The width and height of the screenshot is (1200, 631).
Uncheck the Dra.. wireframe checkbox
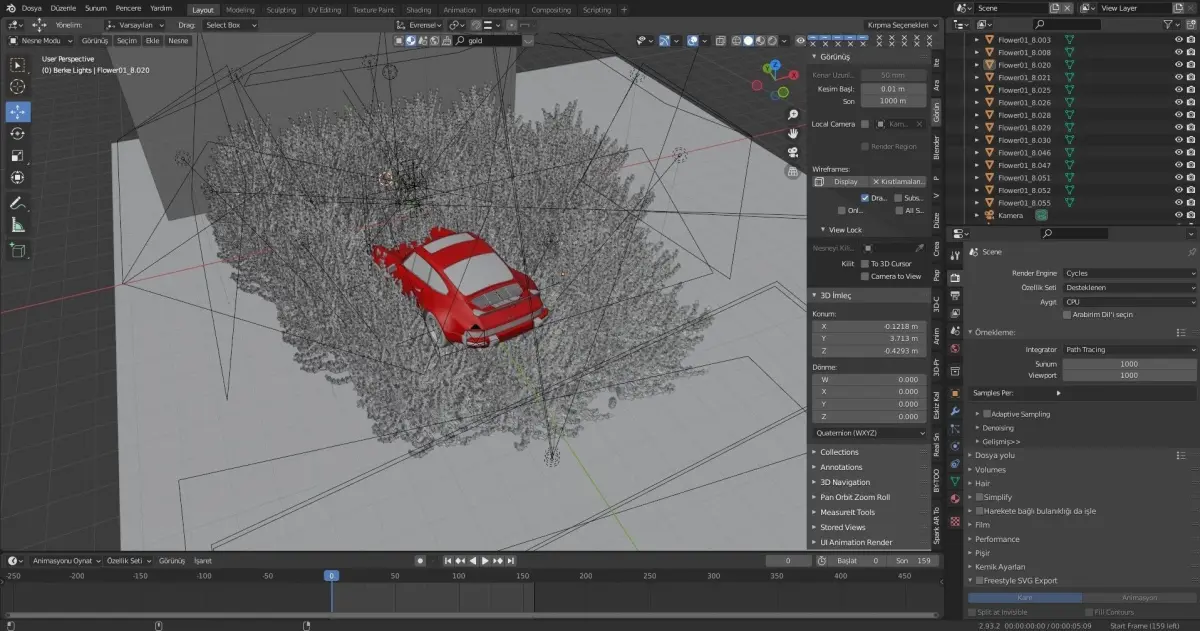(x=865, y=198)
